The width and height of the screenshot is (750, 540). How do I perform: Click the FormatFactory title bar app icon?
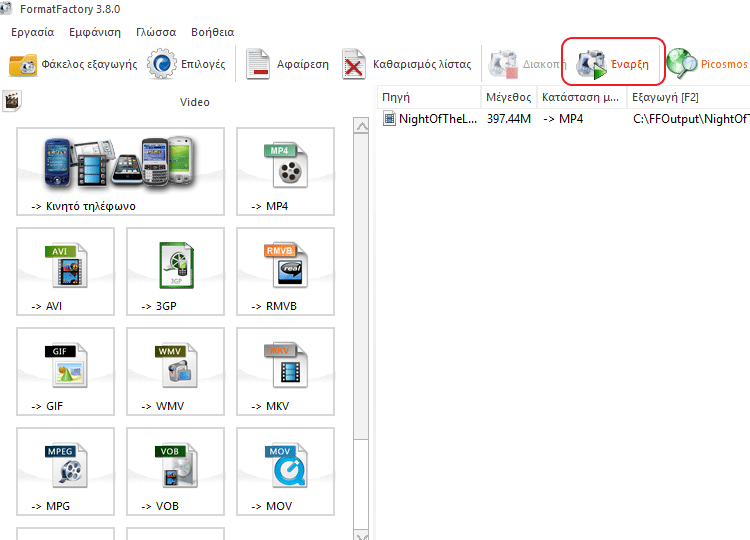[6, 8]
